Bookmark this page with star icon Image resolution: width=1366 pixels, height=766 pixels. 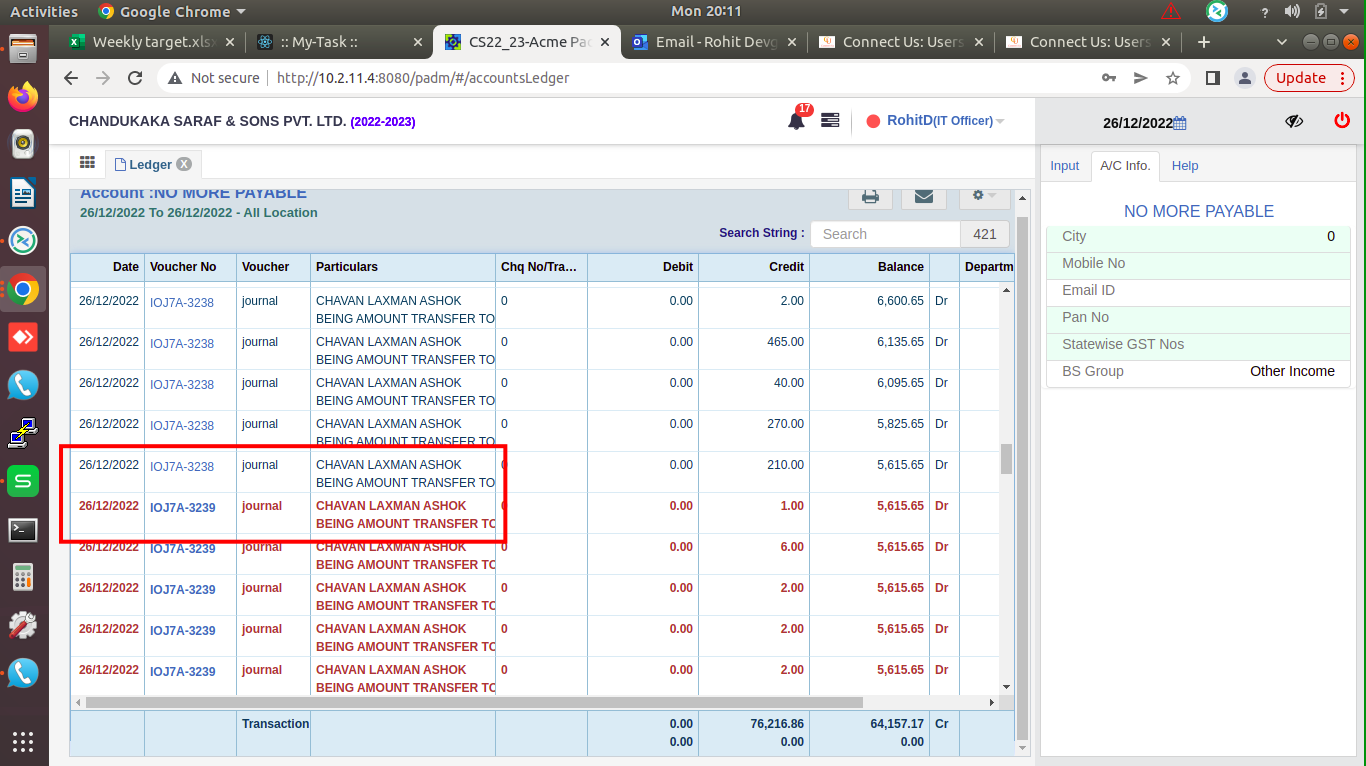[x=1173, y=78]
